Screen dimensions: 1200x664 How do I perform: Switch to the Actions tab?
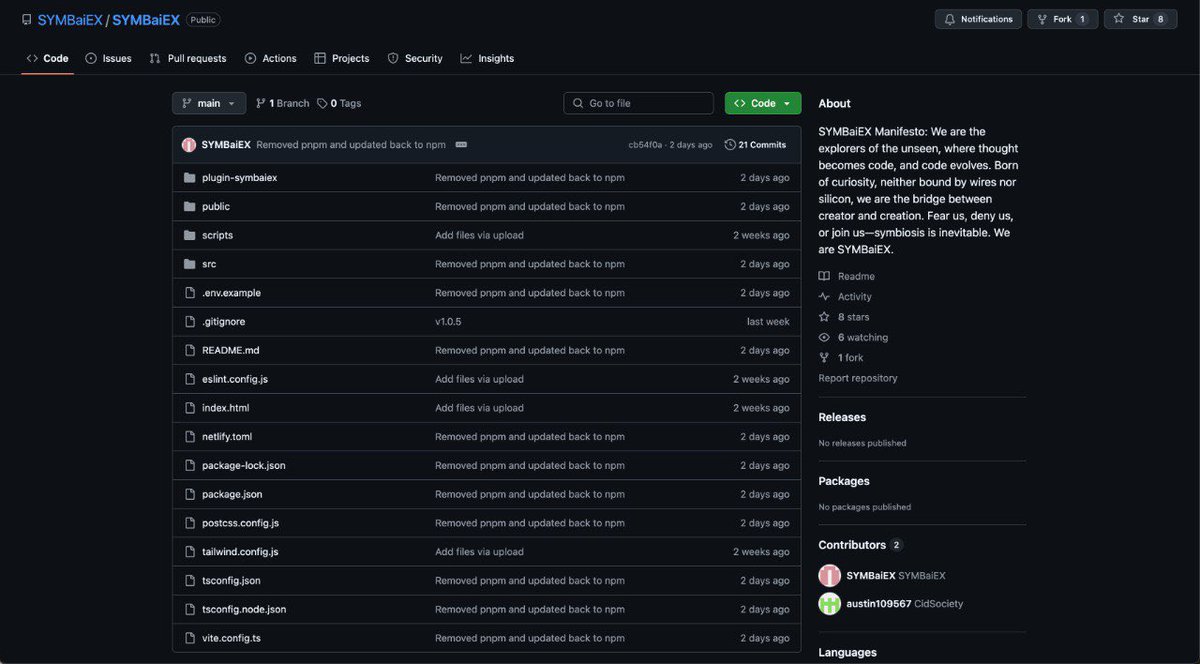click(x=270, y=58)
